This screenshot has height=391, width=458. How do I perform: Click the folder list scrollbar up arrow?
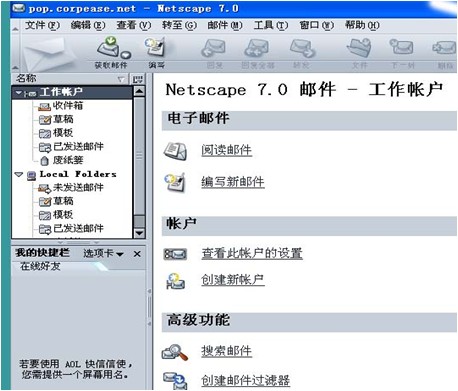point(139,91)
